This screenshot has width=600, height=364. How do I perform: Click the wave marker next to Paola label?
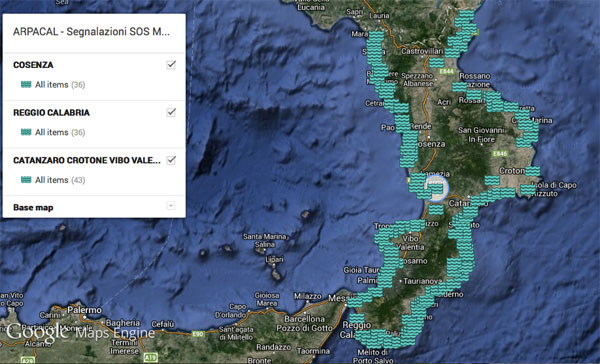pos(402,127)
